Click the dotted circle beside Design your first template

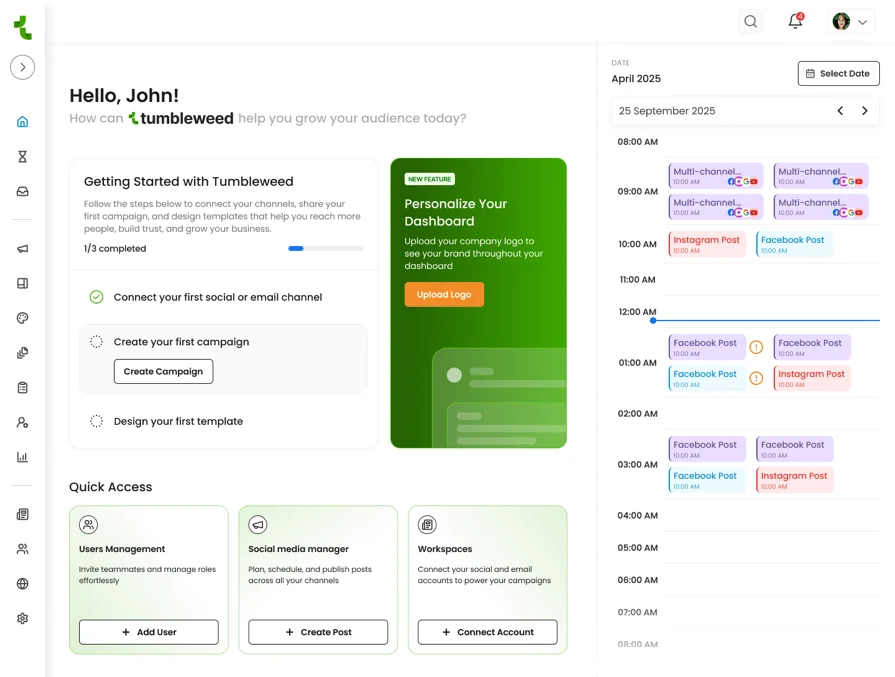tap(96, 421)
